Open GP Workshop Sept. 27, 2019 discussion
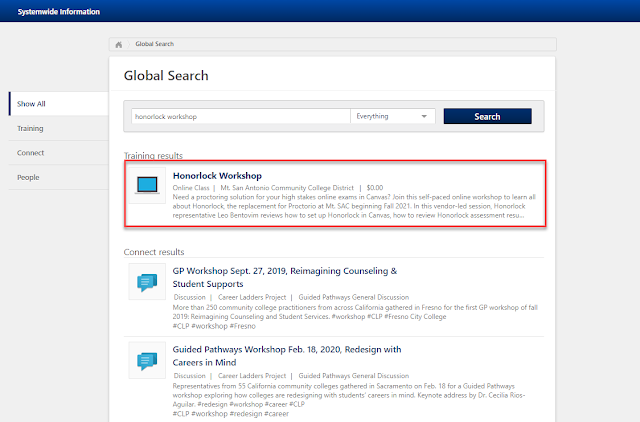 click(x=284, y=277)
